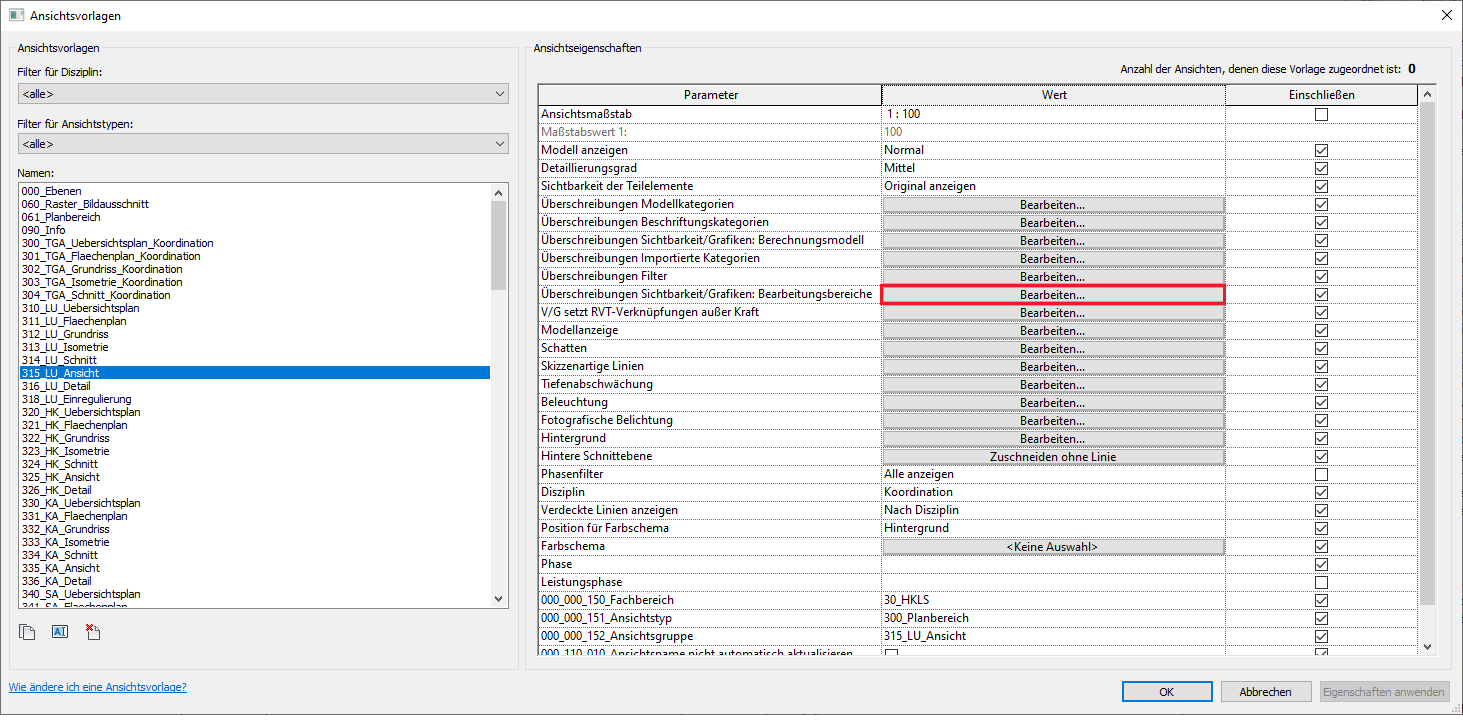This screenshot has height=720, width=1463.
Task: Click the Duplicate view template icon
Action: 28,632
